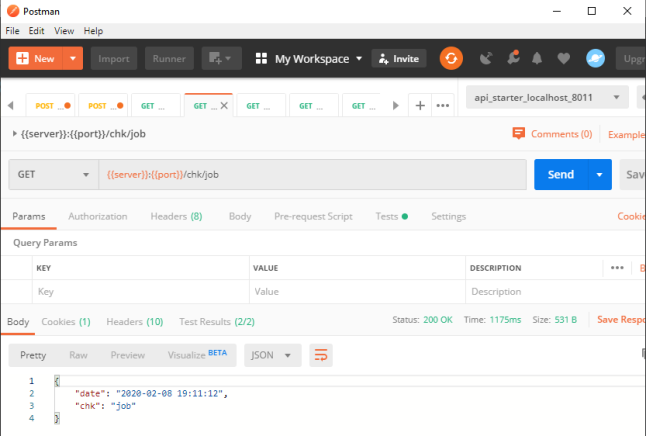
Task: Switch to the request Body tab
Action: click(x=240, y=216)
